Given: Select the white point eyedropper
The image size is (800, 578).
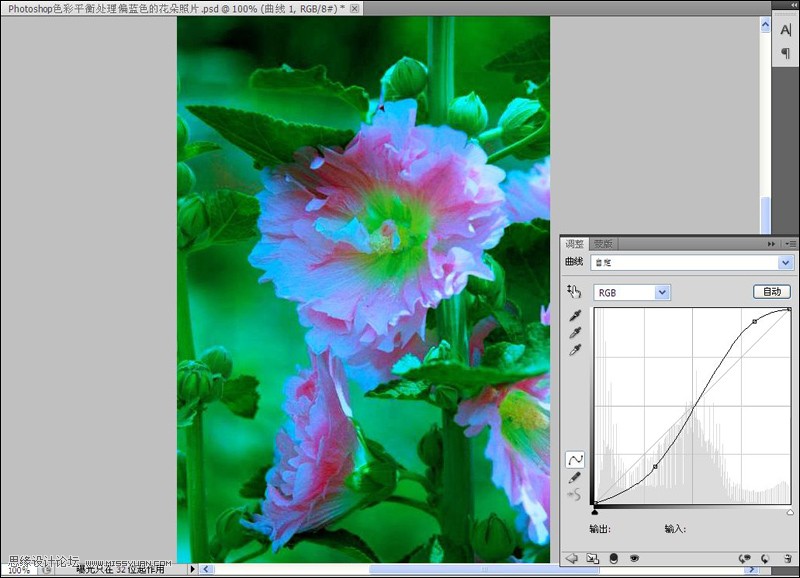Looking at the screenshot, I should click(574, 352).
